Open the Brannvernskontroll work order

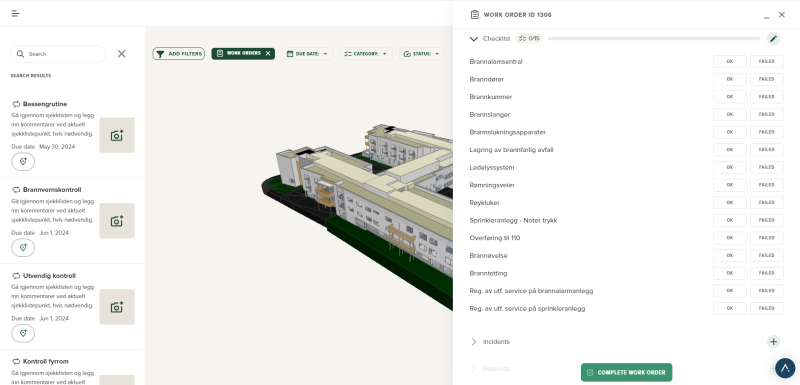tap(52, 190)
